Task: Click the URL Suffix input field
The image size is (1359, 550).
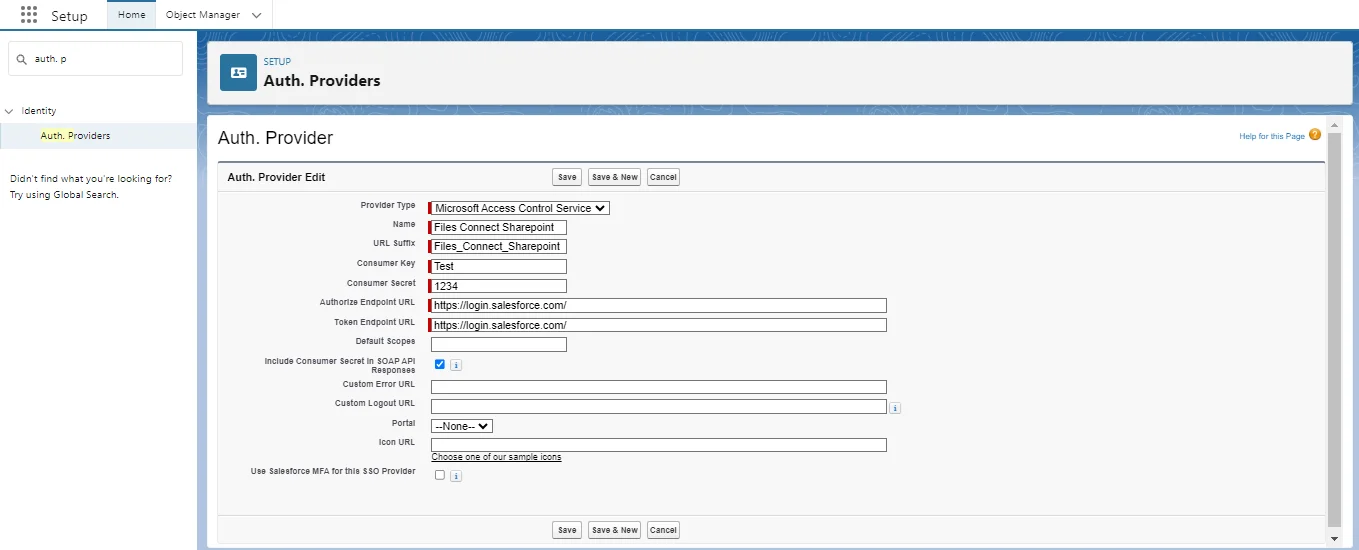Action: point(498,246)
